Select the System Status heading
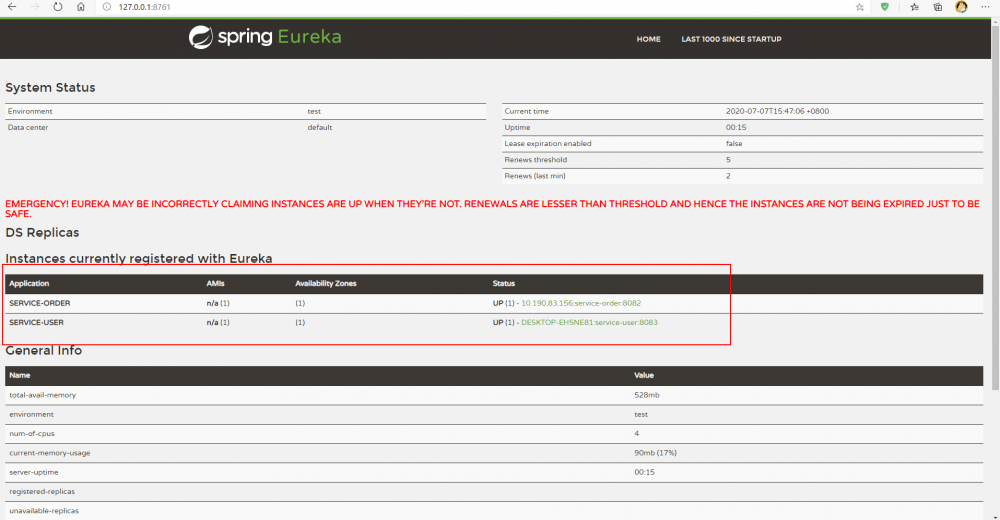 tap(50, 87)
